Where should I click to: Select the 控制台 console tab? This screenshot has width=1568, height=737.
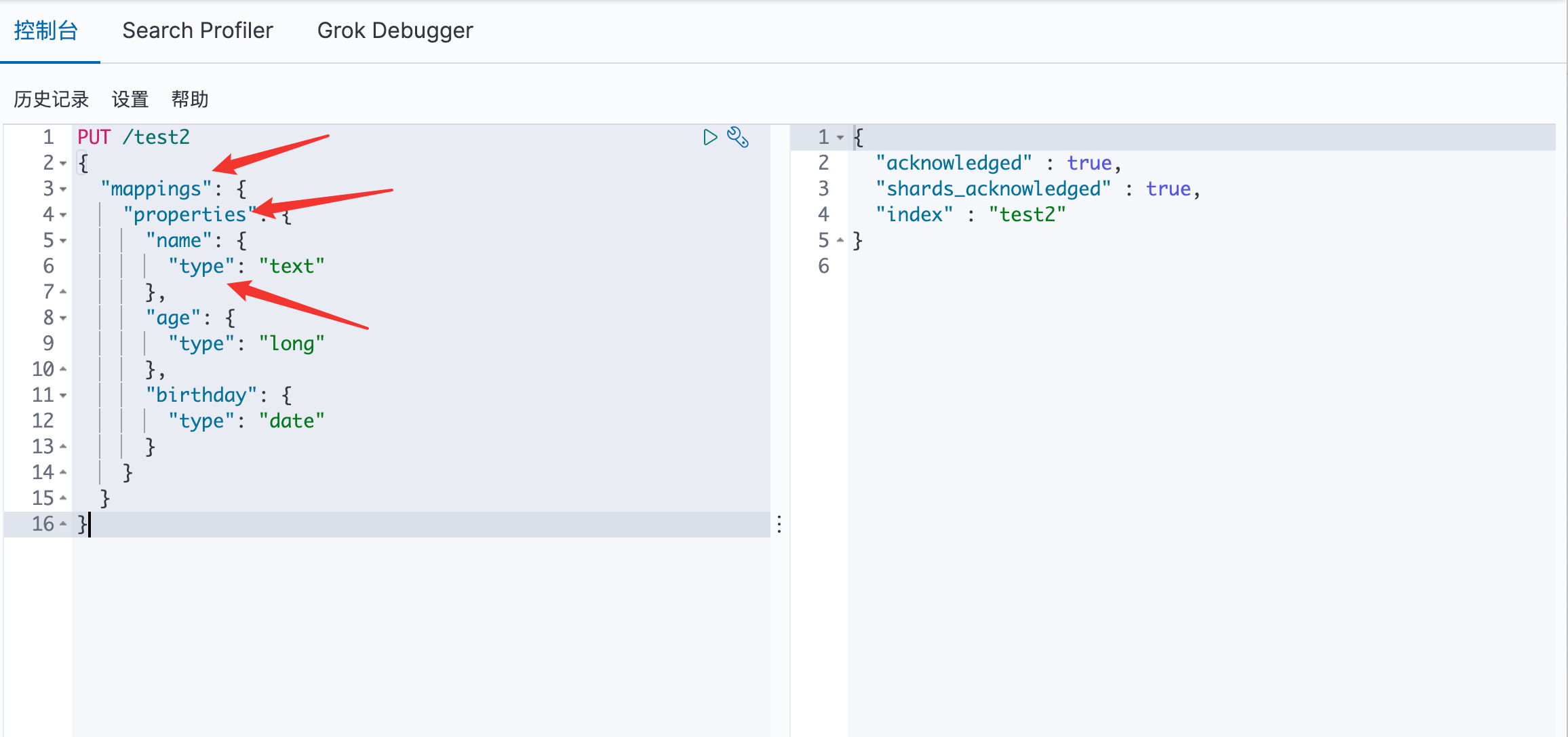pos(46,31)
